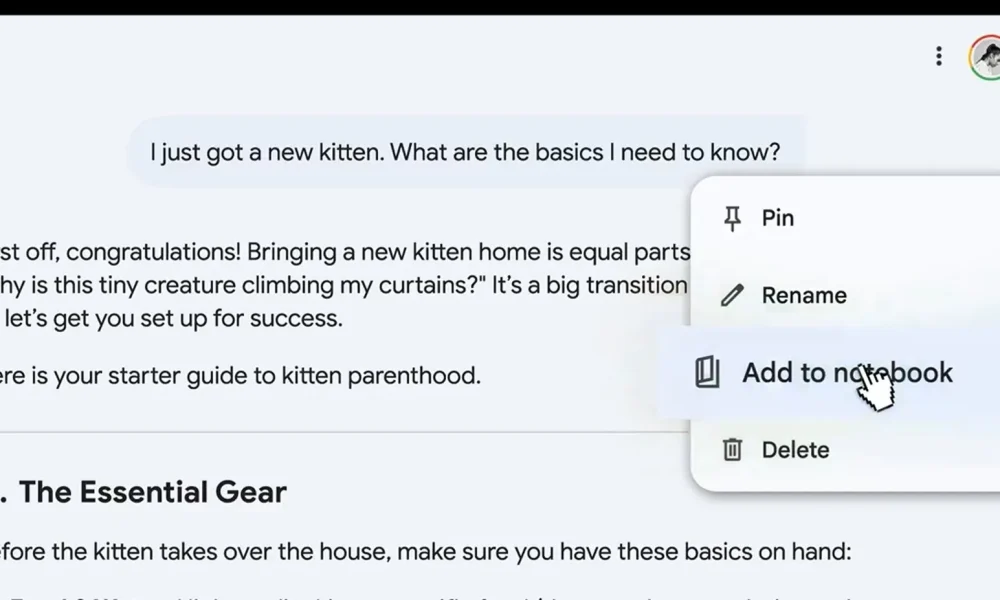Click the starter guide to kitten parenthood sentence
The image size is (1000, 600).
click(x=240, y=376)
